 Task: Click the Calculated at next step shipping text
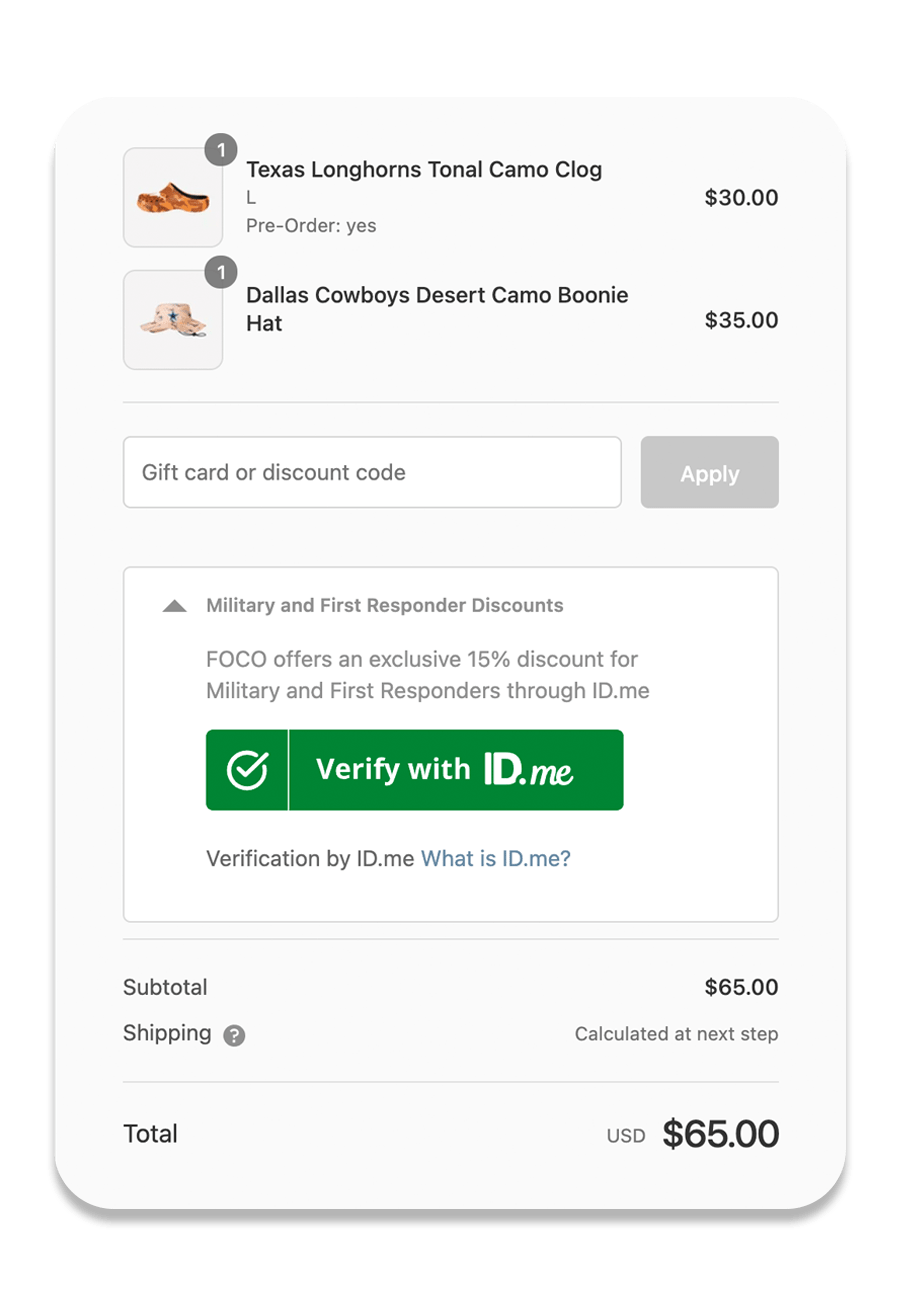click(x=676, y=1034)
